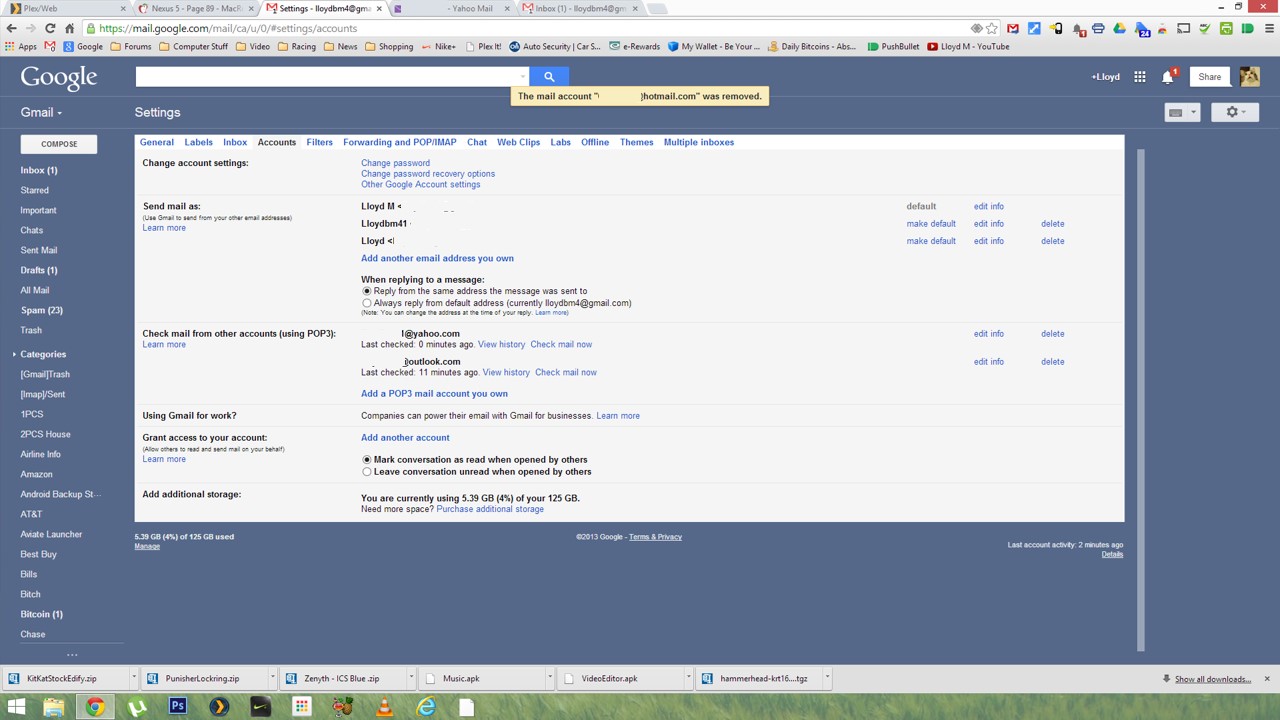1280x720 pixels.
Task: Go to the Chrome home page
Action: pos(72,29)
